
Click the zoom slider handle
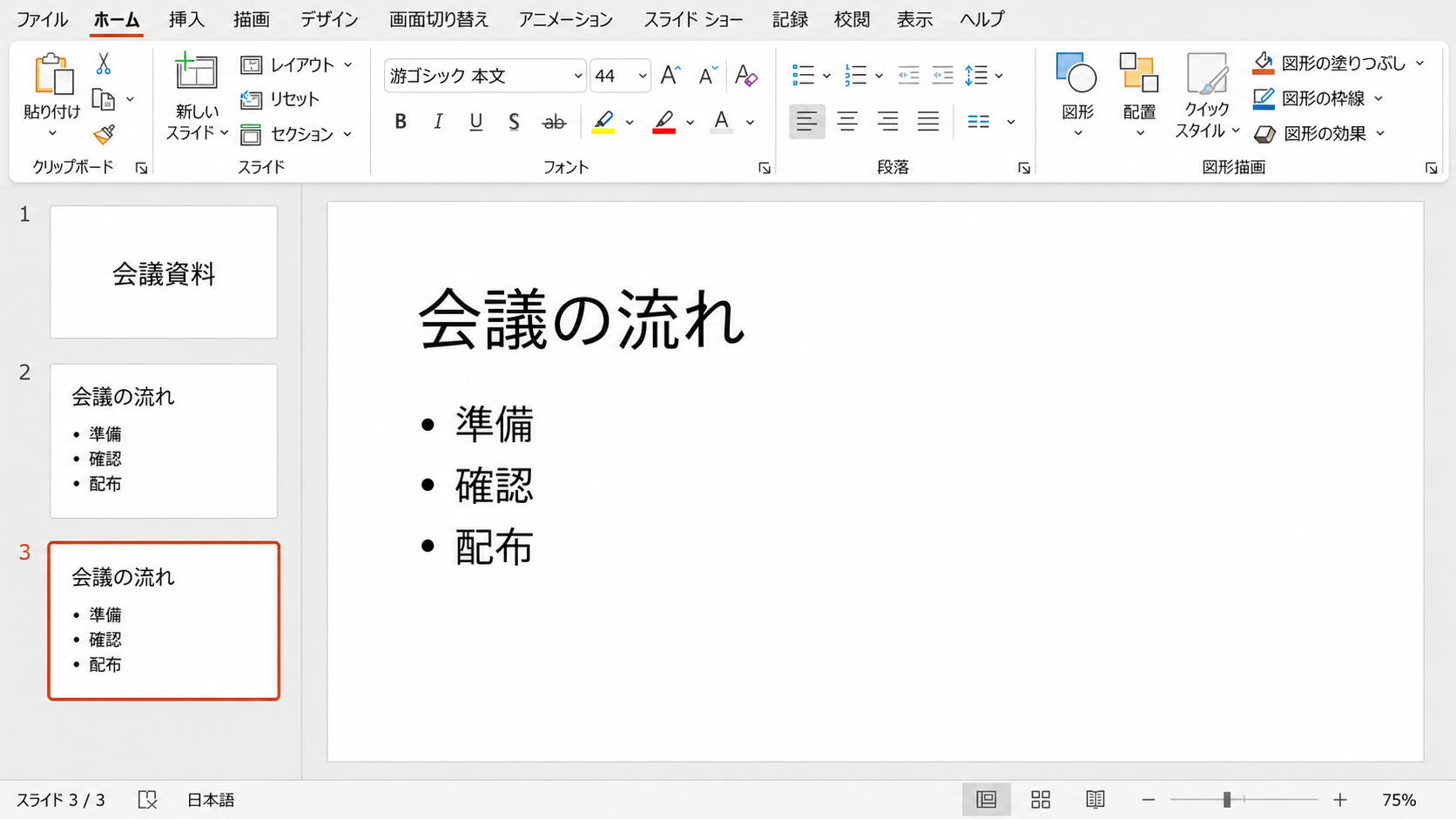[x=1227, y=800]
